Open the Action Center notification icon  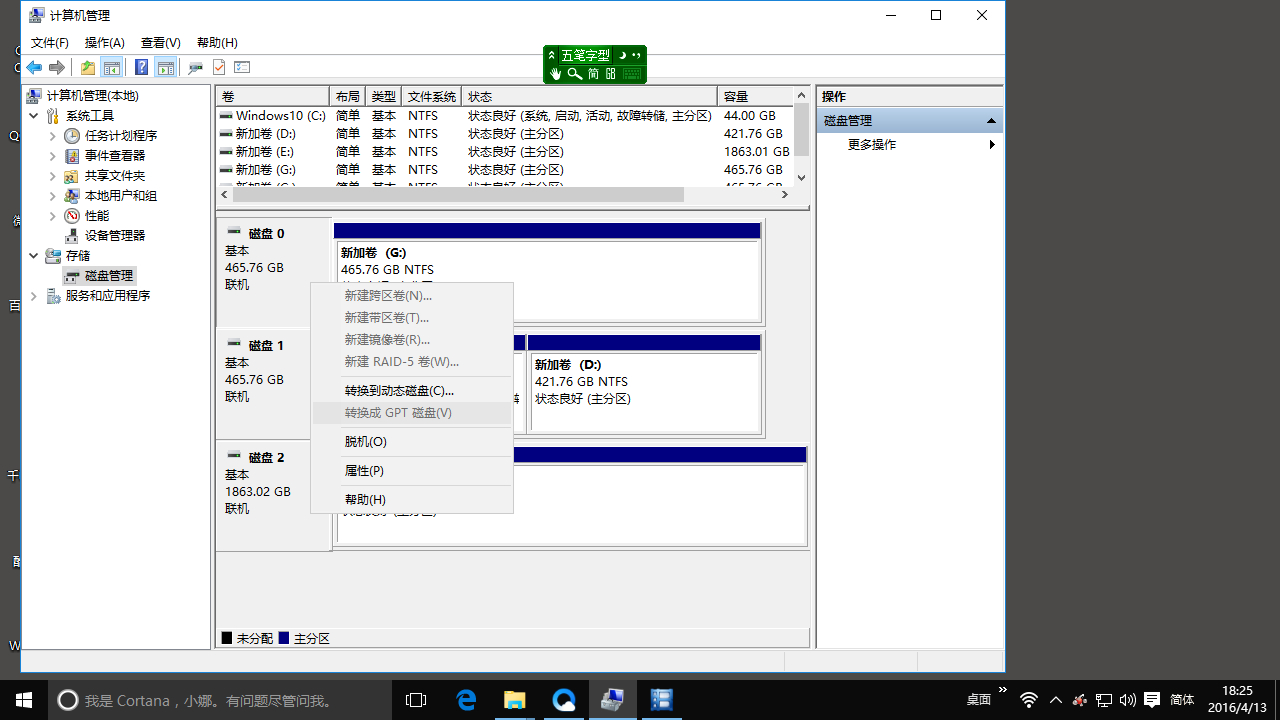pyautogui.click(x=1152, y=700)
